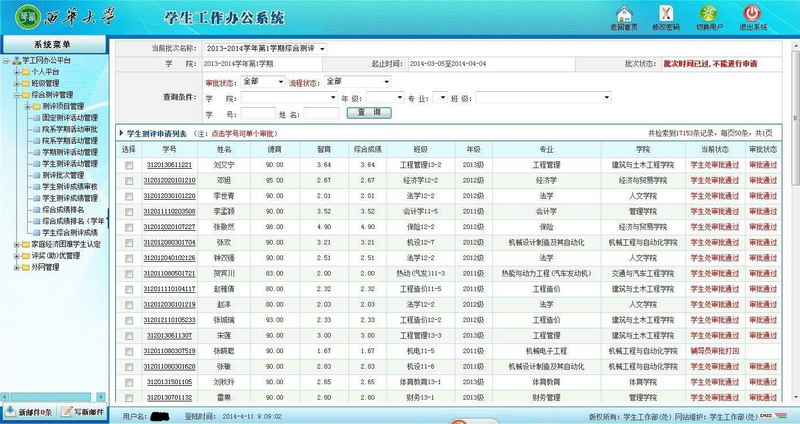The width and height of the screenshot is (800, 424).
Task: Tick the checkbox for student 邓旭
Action: (x=128, y=180)
